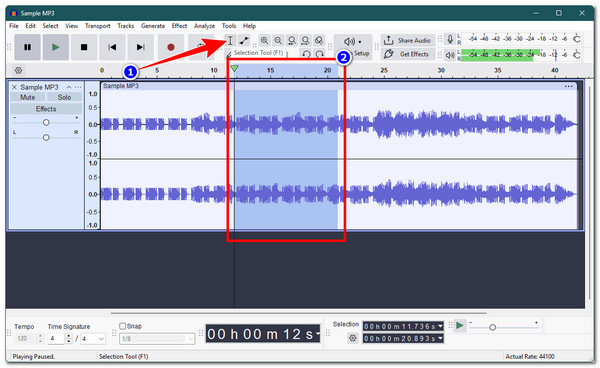The width and height of the screenshot is (600, 368).
Task: Open the Transport menu
Action: pyautogui.click(x=98, y=26)
